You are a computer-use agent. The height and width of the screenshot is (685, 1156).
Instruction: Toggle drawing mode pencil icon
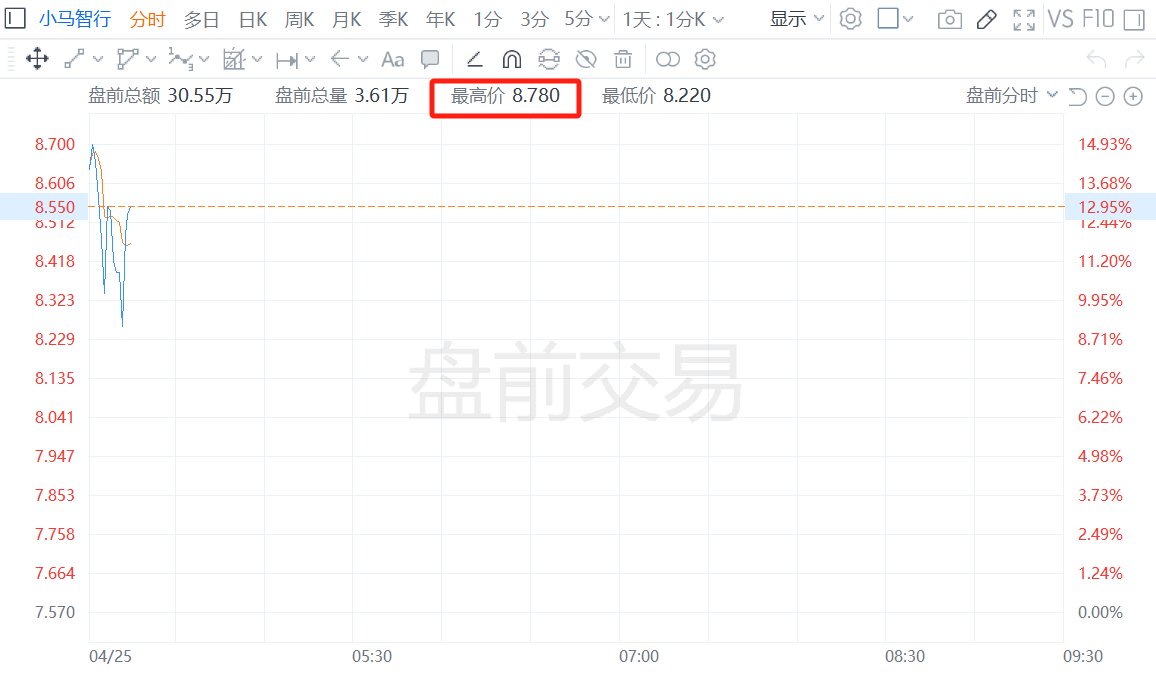pyautogui.click(x=986, y=19)
